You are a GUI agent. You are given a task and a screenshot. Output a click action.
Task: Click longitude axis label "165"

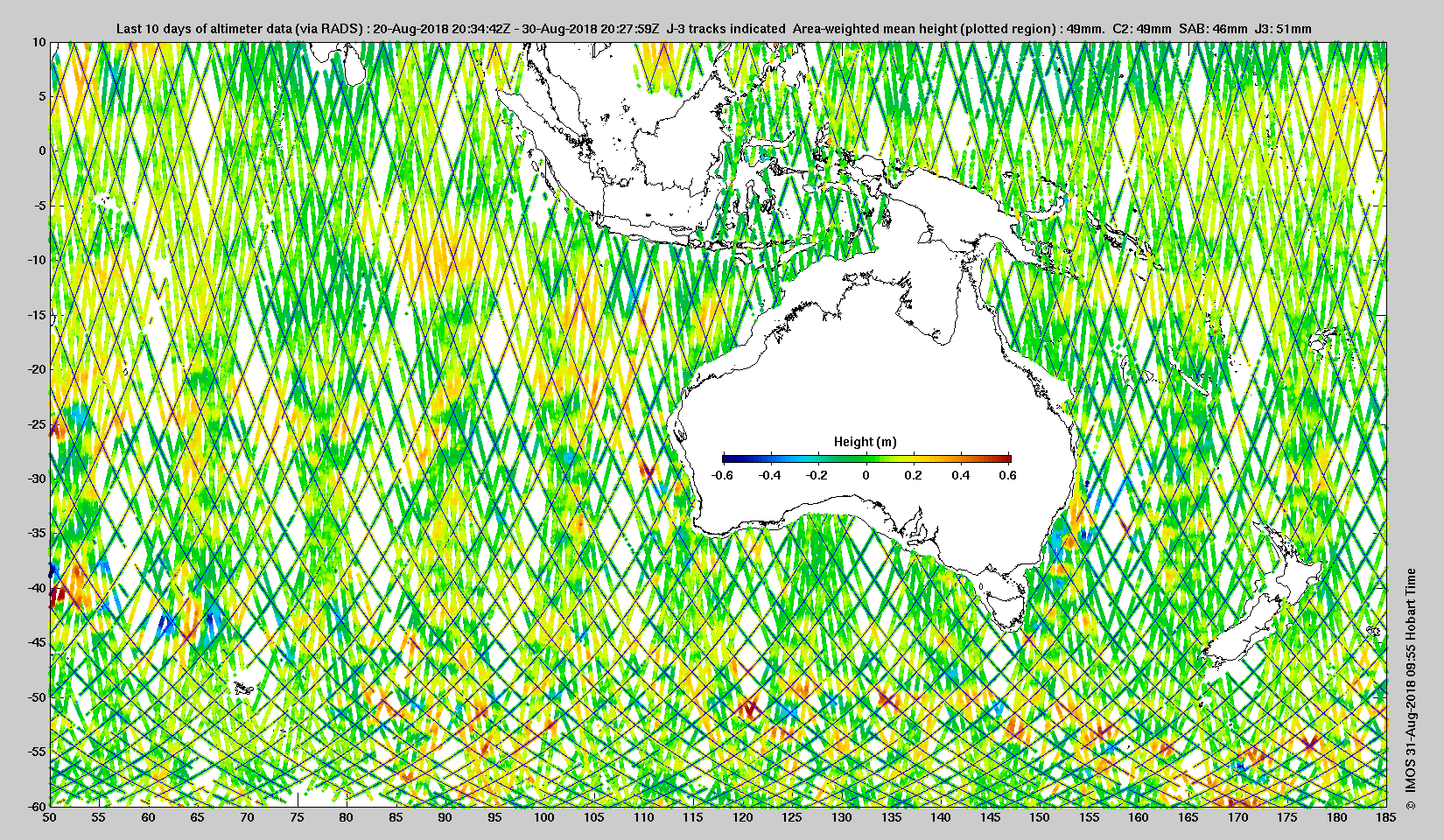[1188, 817]
